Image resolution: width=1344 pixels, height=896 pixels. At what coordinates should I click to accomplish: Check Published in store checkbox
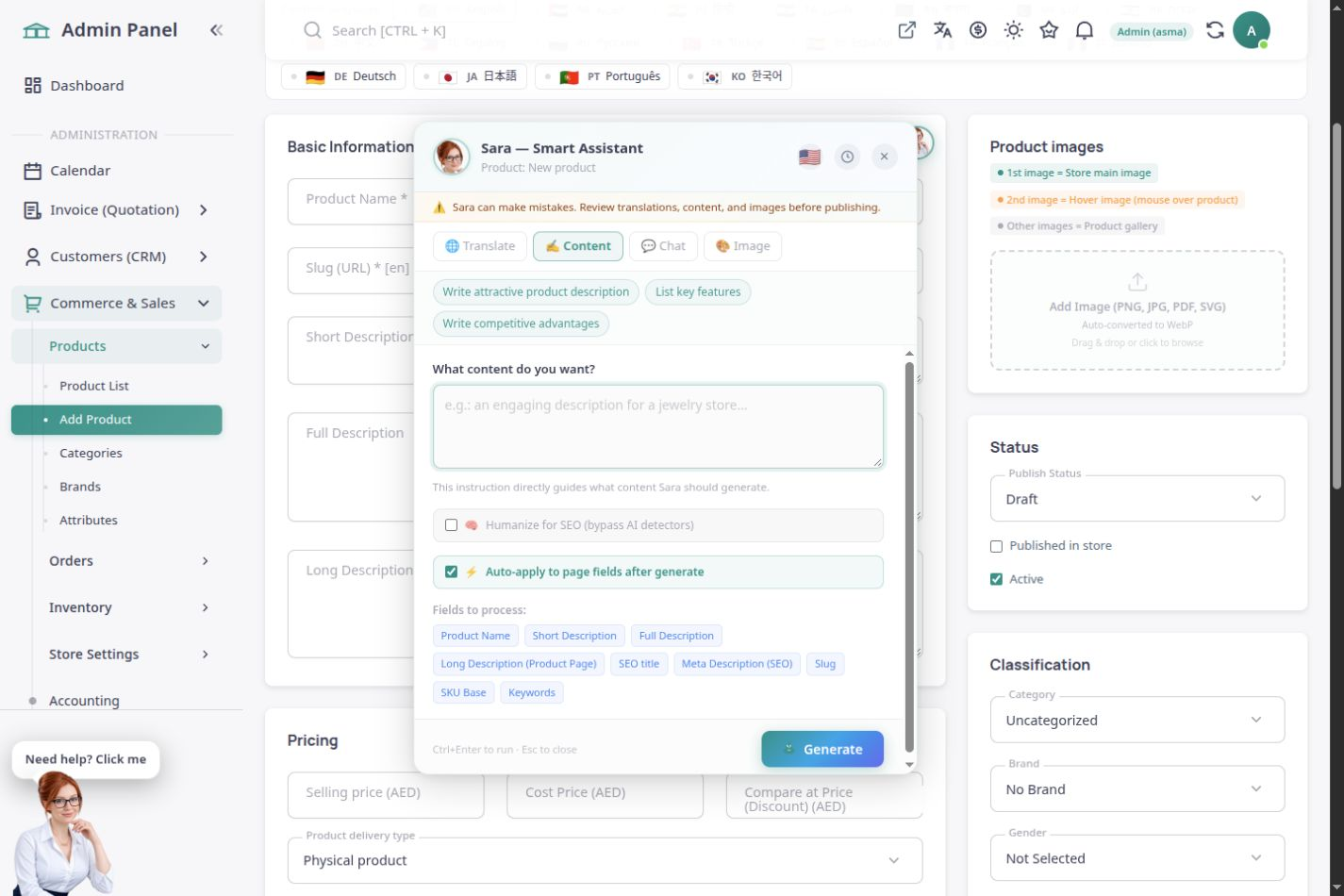tap(996, 546)
